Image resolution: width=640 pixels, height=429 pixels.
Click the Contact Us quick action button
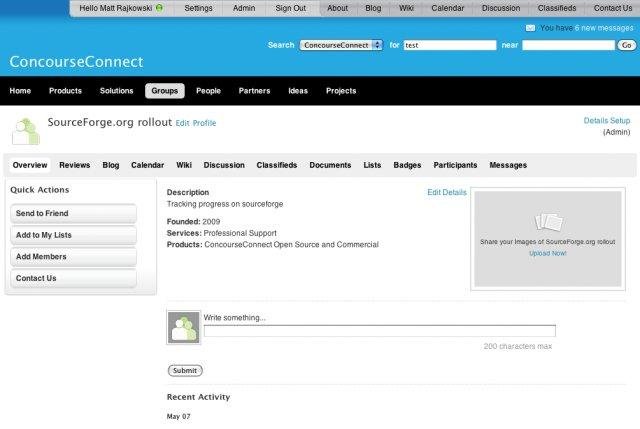coord(73,278)
